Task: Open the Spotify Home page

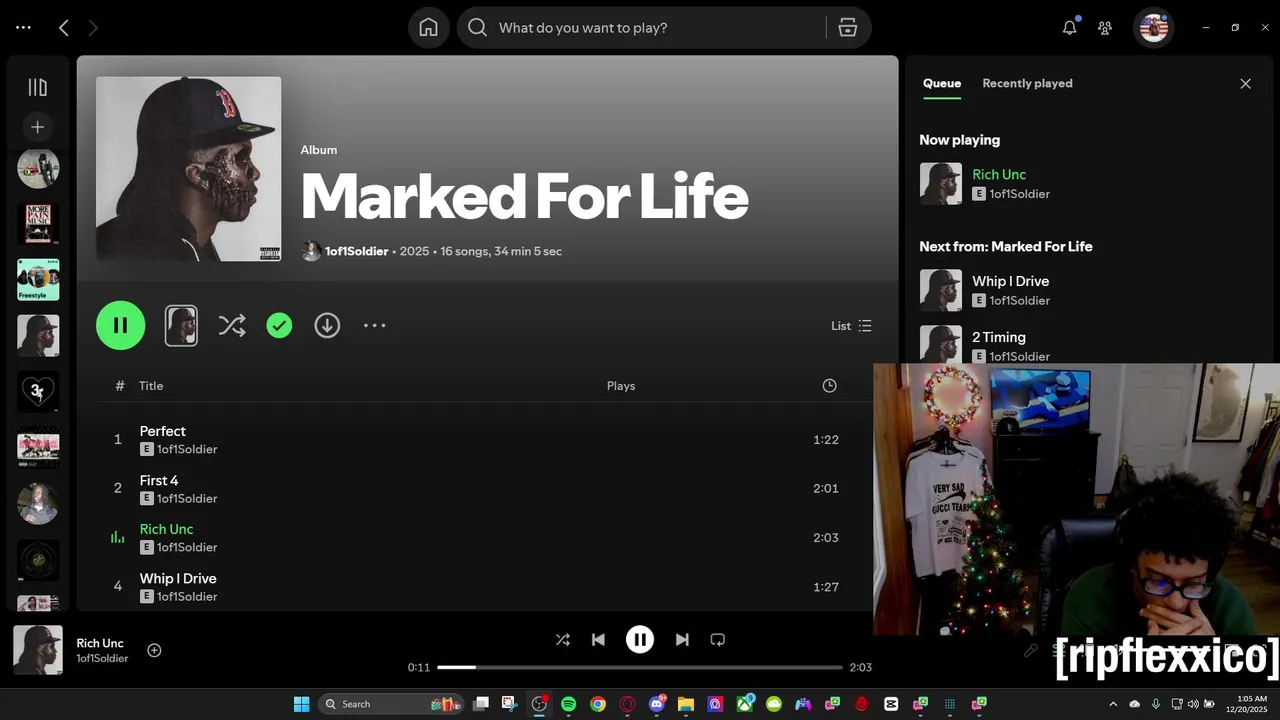Action: tap(428, 28)
